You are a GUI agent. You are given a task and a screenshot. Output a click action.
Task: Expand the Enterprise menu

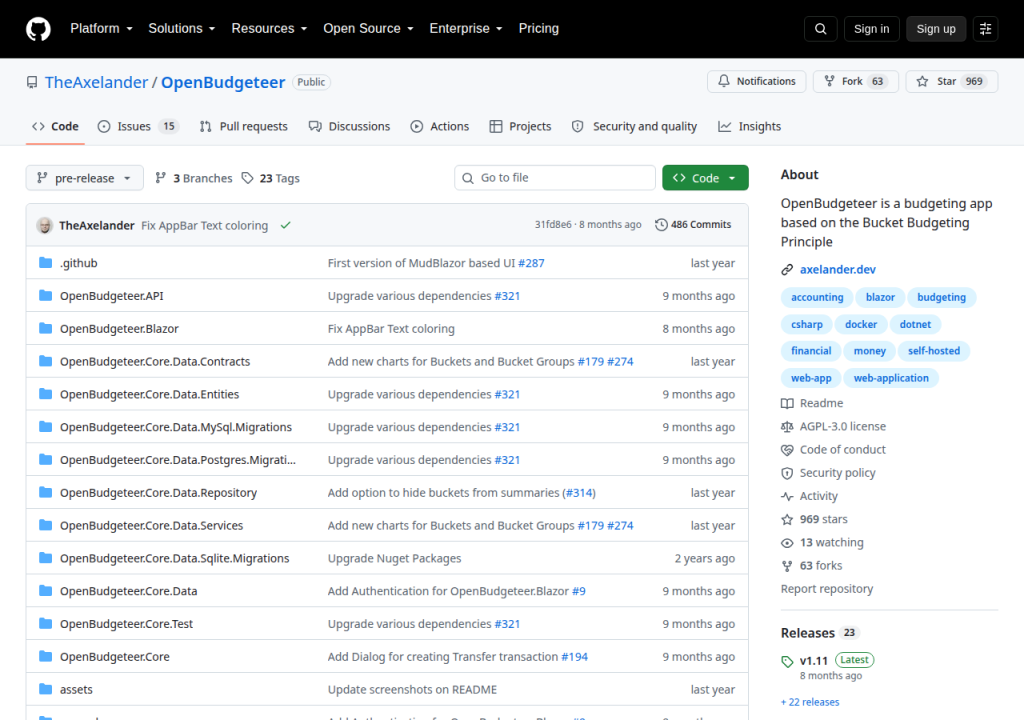click(x=466, y=29)
